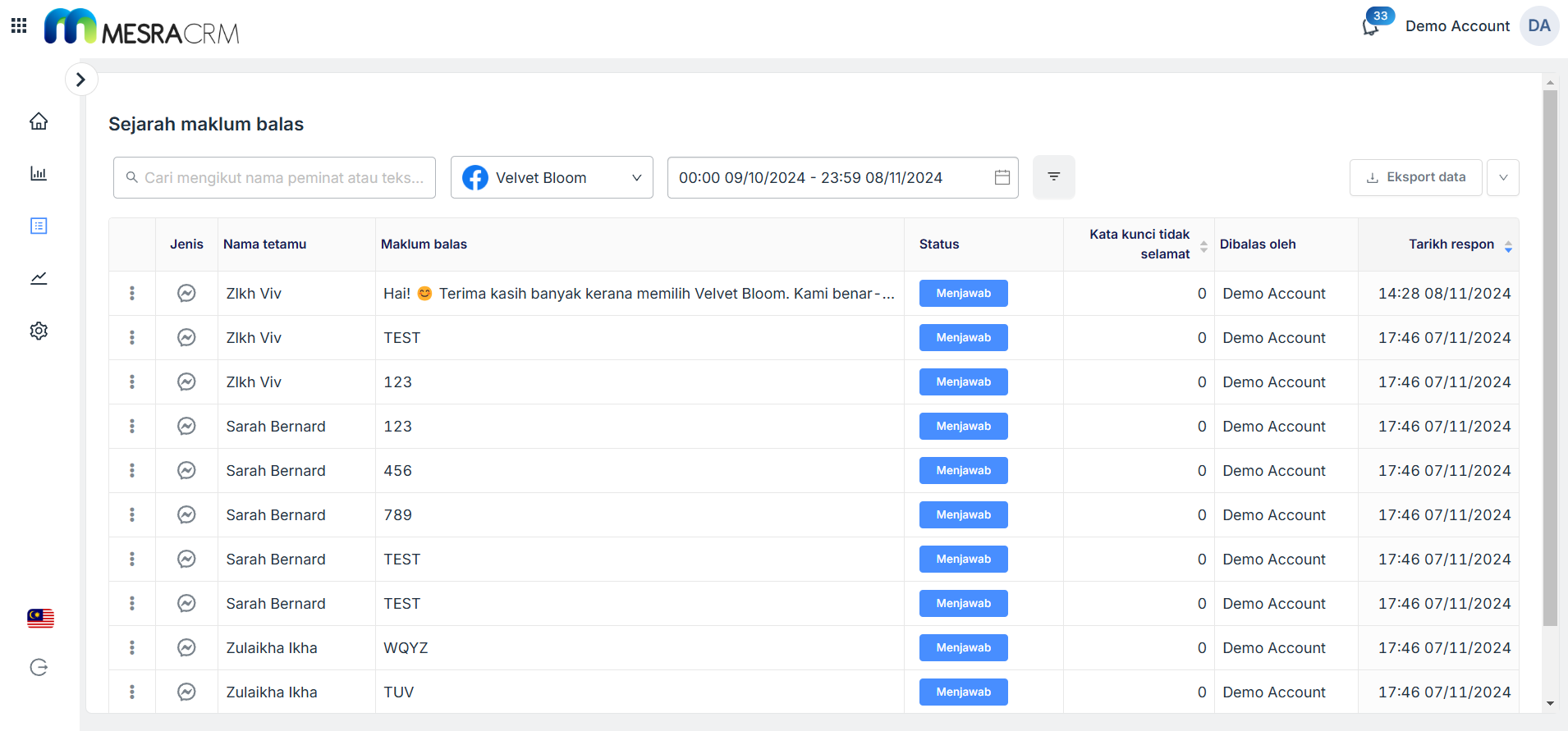Open three-dot menu for first Zlkh Viv row
Viewport: 1568px width, 731px height.
[132, 294]
